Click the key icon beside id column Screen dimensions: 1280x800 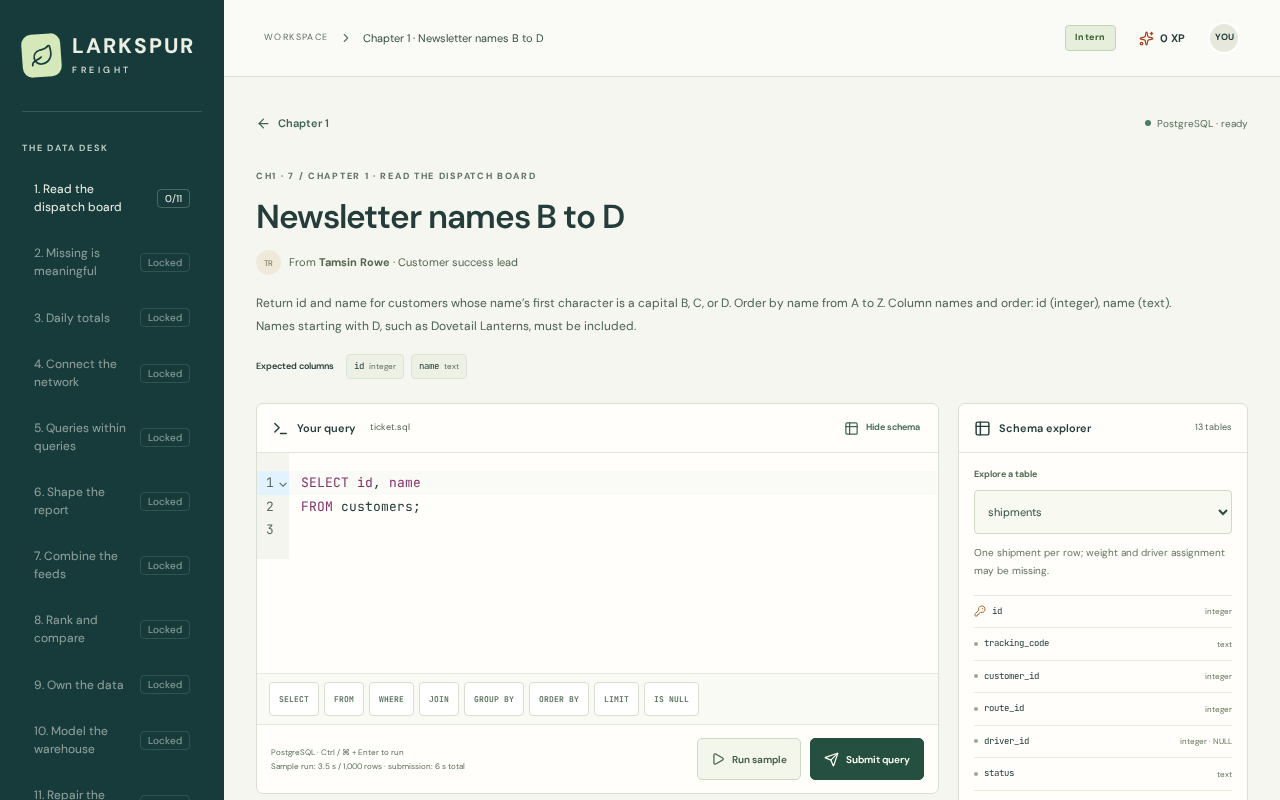pos(980,611)
